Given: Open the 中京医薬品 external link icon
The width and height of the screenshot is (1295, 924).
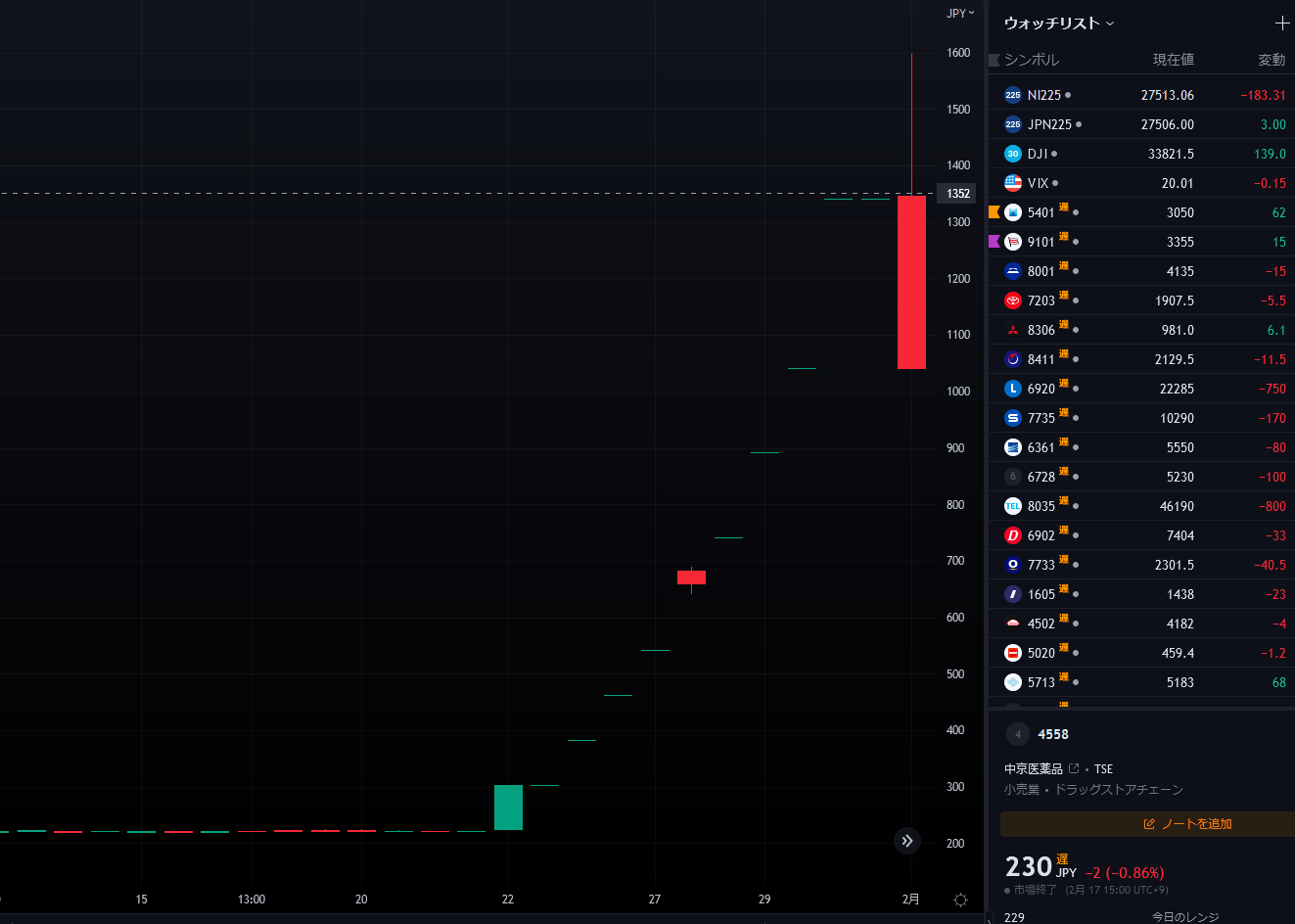Looking at the screenshot, I should coord(1074,768).
